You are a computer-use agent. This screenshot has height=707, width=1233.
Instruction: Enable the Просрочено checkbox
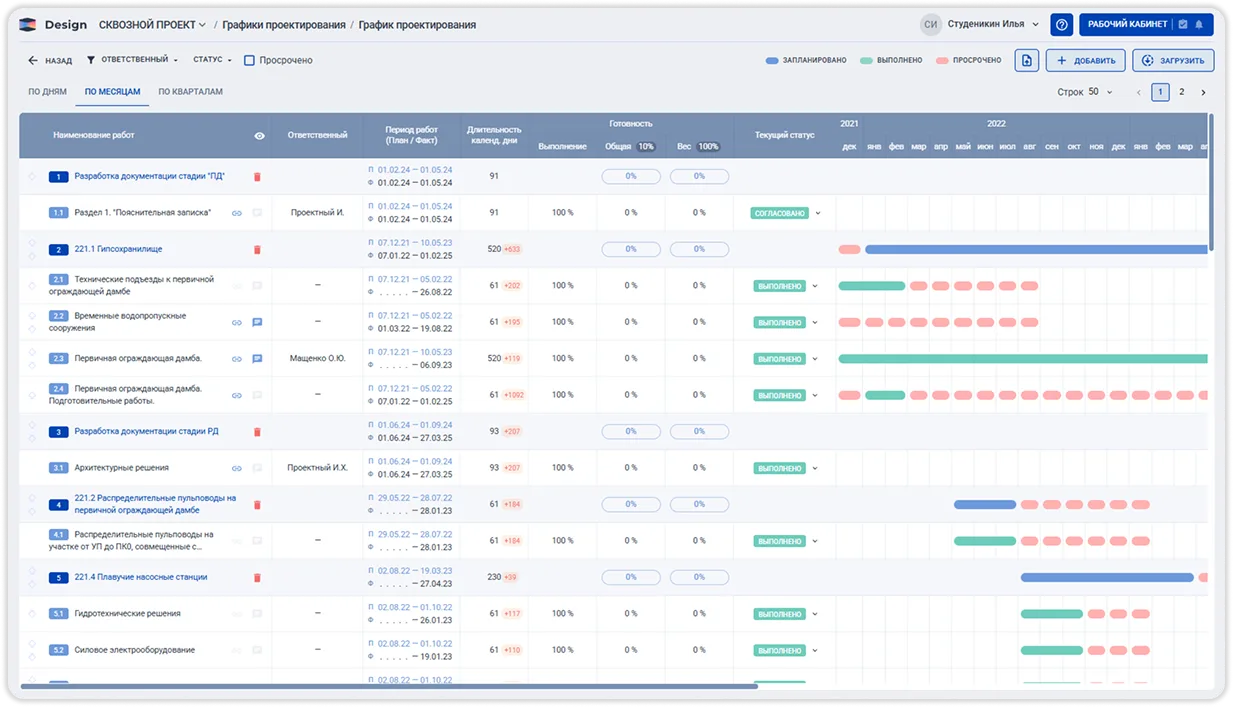(x=250, y=60)
